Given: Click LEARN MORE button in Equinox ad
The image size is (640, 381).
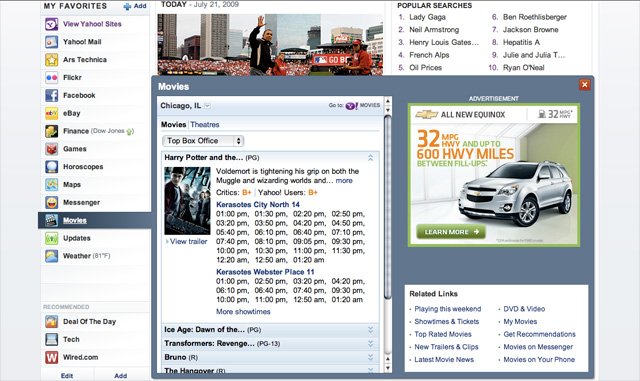Looking at the screenshot, I should point(451,232).
